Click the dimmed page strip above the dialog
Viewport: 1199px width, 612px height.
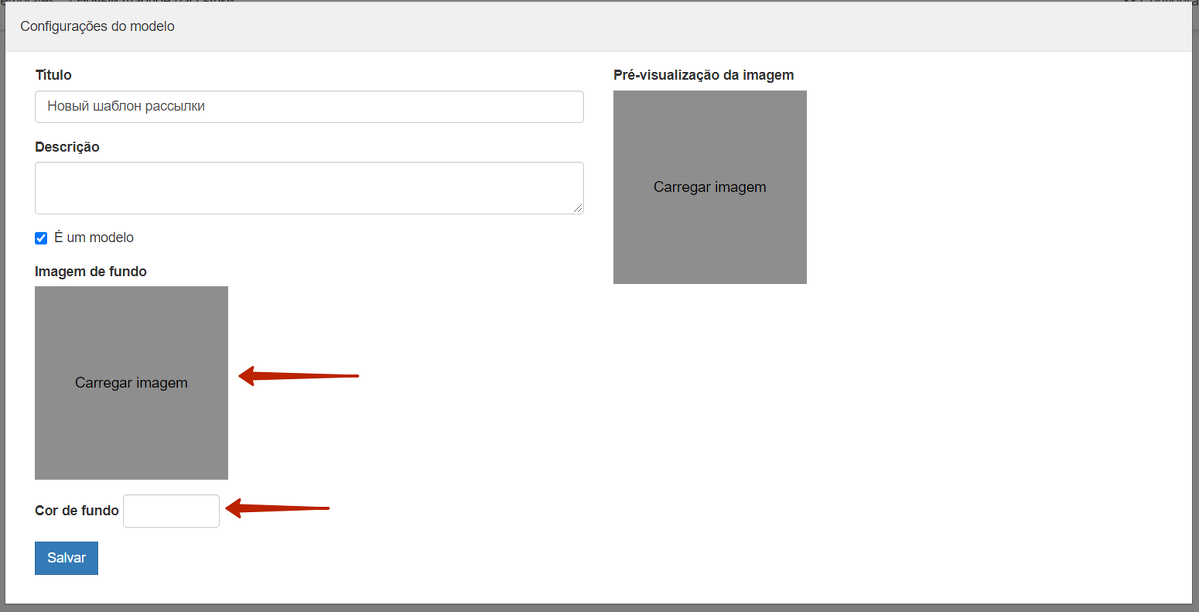coord(600,2)
